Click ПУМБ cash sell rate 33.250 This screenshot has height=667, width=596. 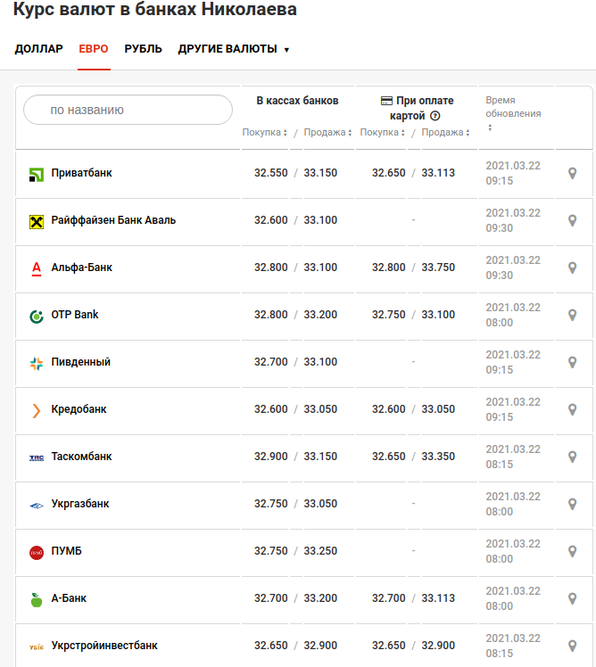pyautogui.click(x=320, y=551)
